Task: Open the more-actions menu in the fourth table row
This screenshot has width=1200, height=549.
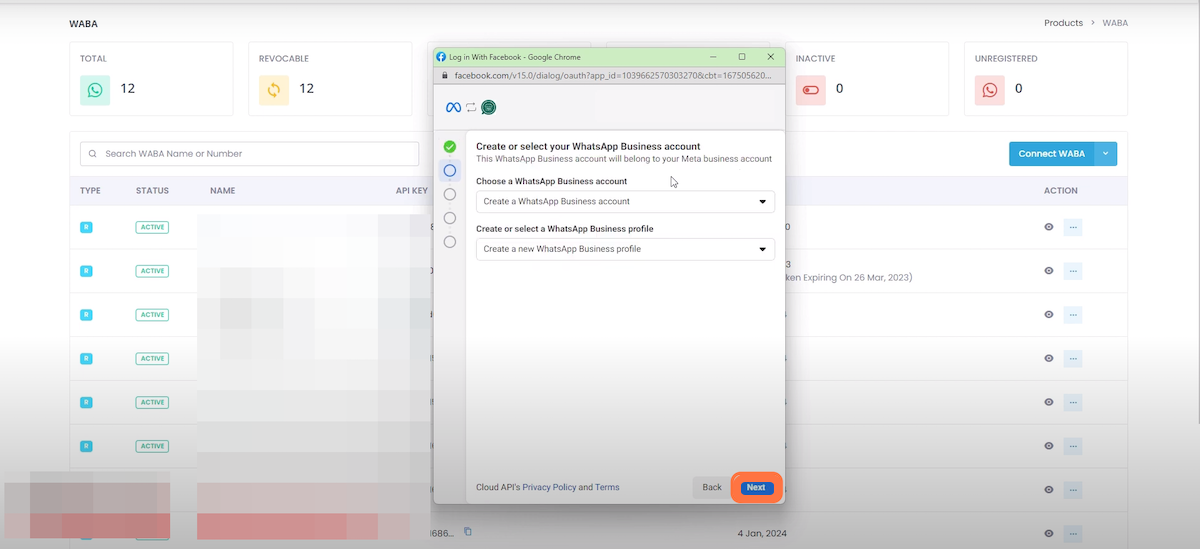Action: (1073, 358)
